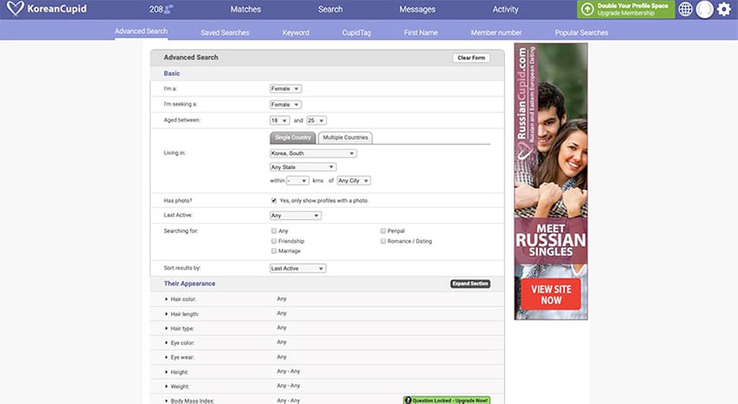Open Search in top navigation

pyautogui.click(x=330, y=9)
